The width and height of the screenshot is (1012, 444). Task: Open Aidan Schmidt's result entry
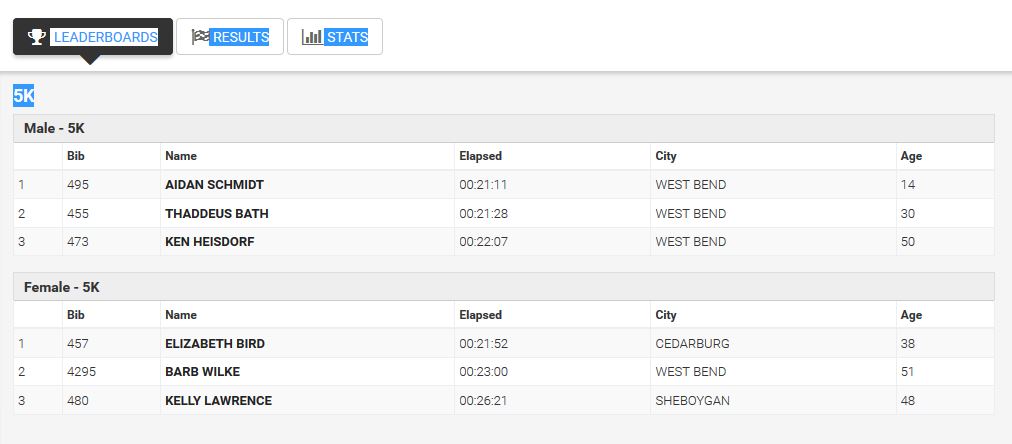click(214, 185)
